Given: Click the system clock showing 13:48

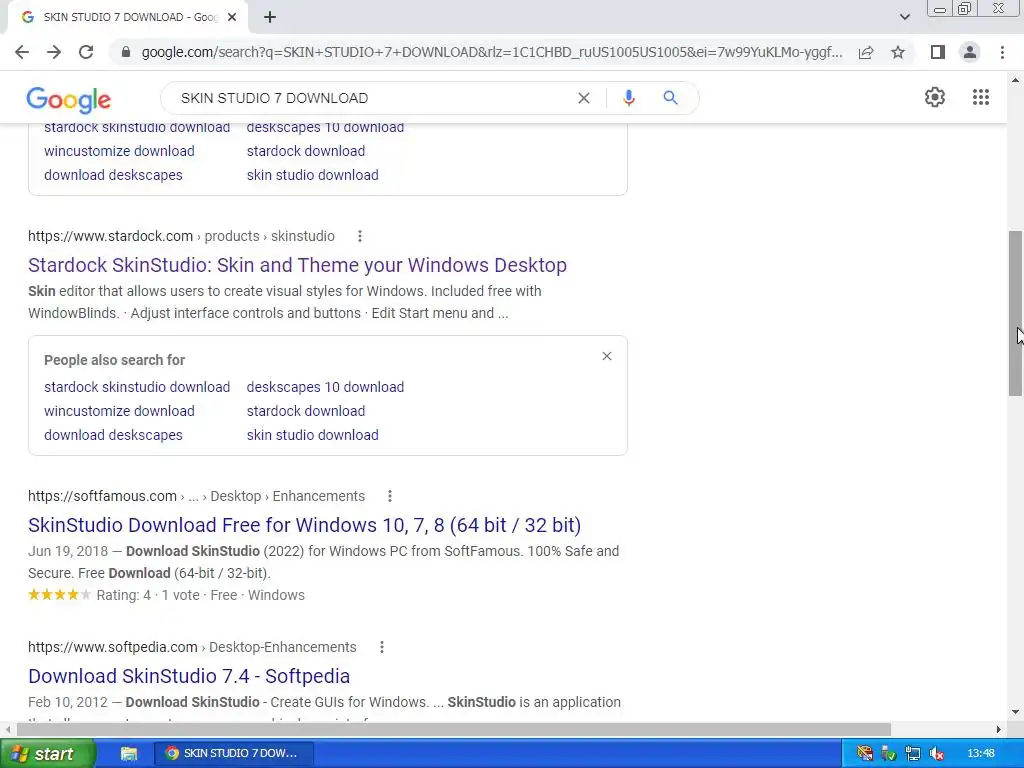Looking at the screenshot, I should click(x=981, y=754).
